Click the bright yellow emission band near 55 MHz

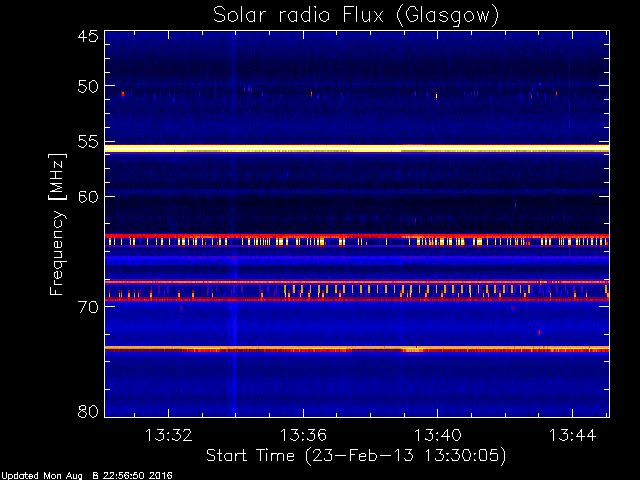(x=357, y=149)
